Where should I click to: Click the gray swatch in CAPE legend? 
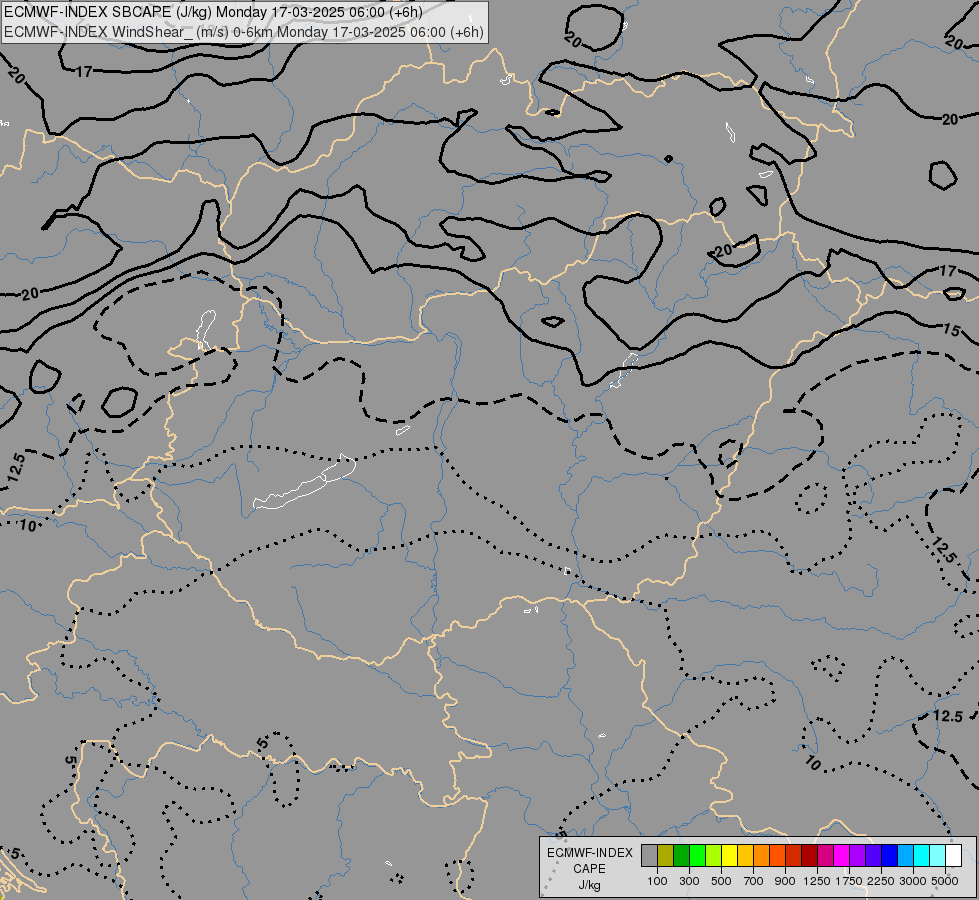(x=649, y=856)
